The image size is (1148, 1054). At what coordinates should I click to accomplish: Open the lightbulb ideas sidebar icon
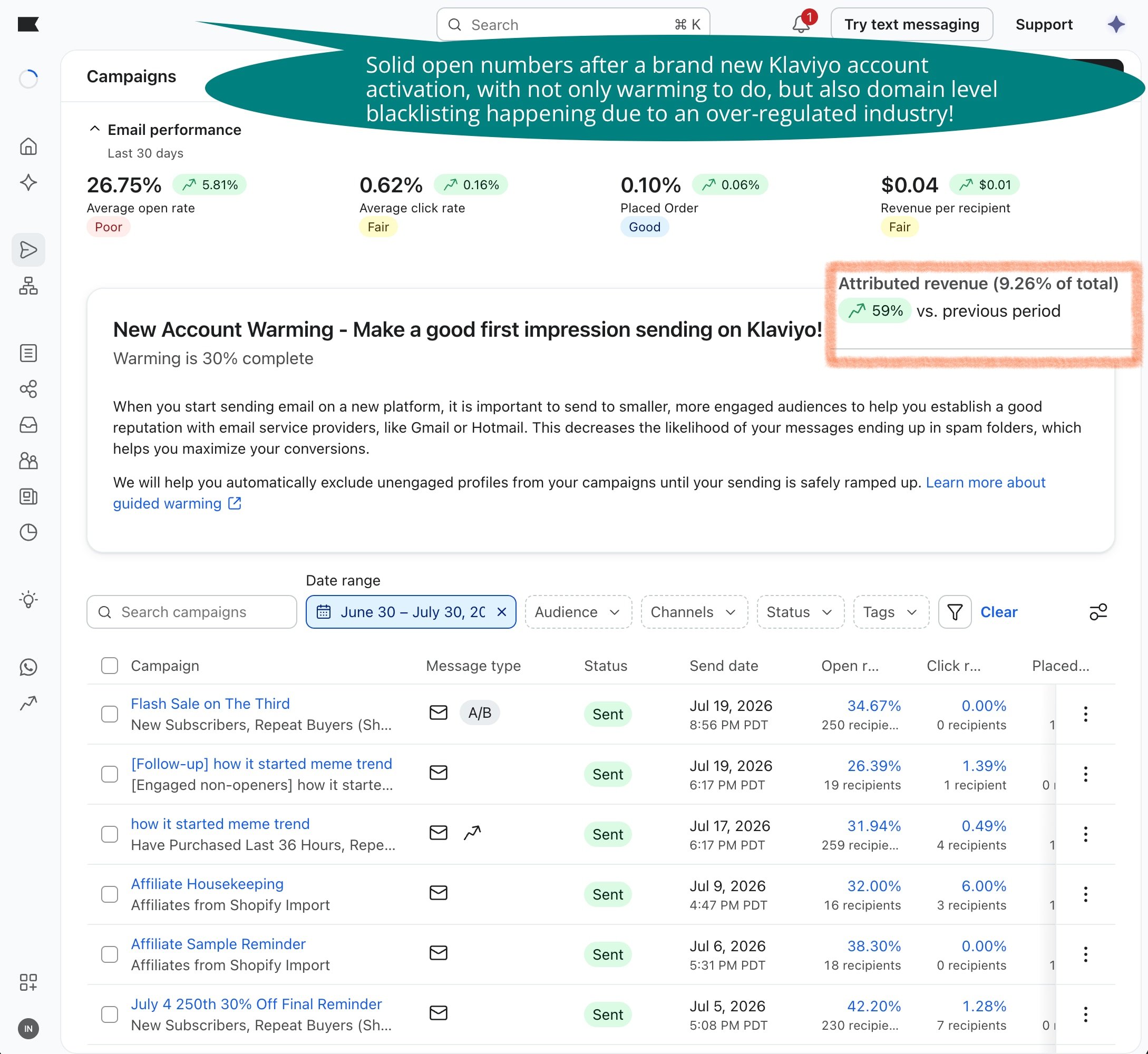click(x=28, y=600)
